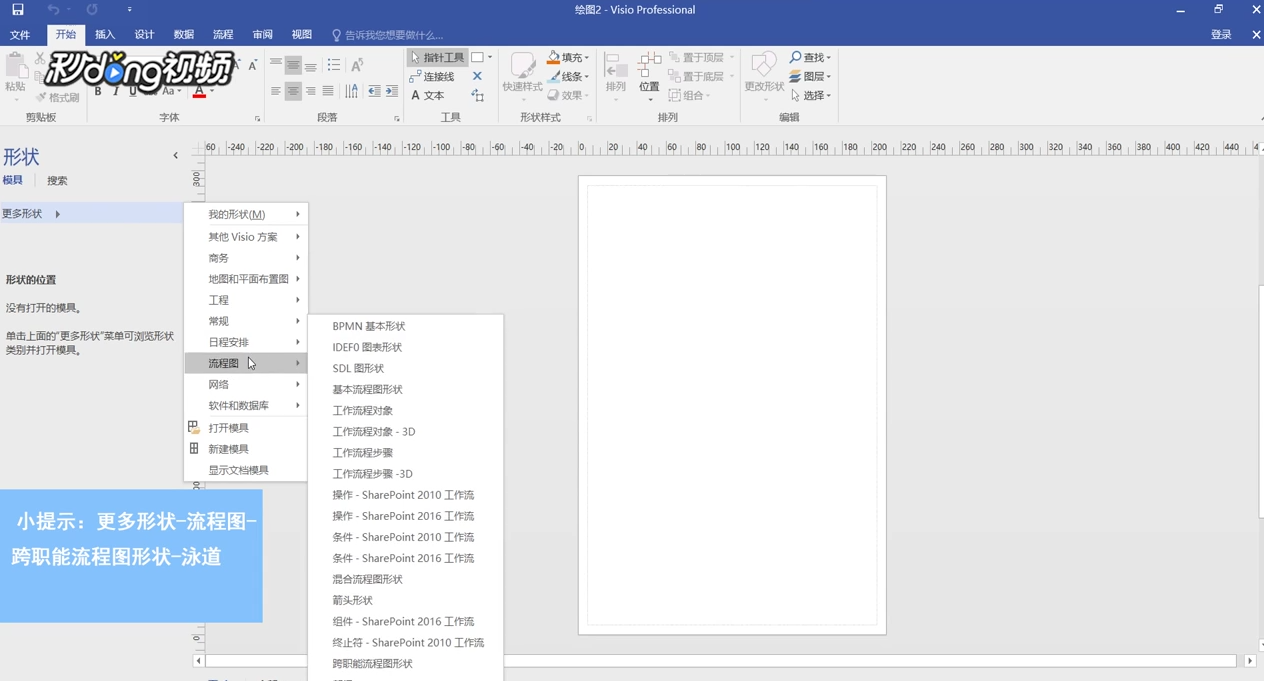
Task: Toggle Italic formatting
Action: pos(115,91)
